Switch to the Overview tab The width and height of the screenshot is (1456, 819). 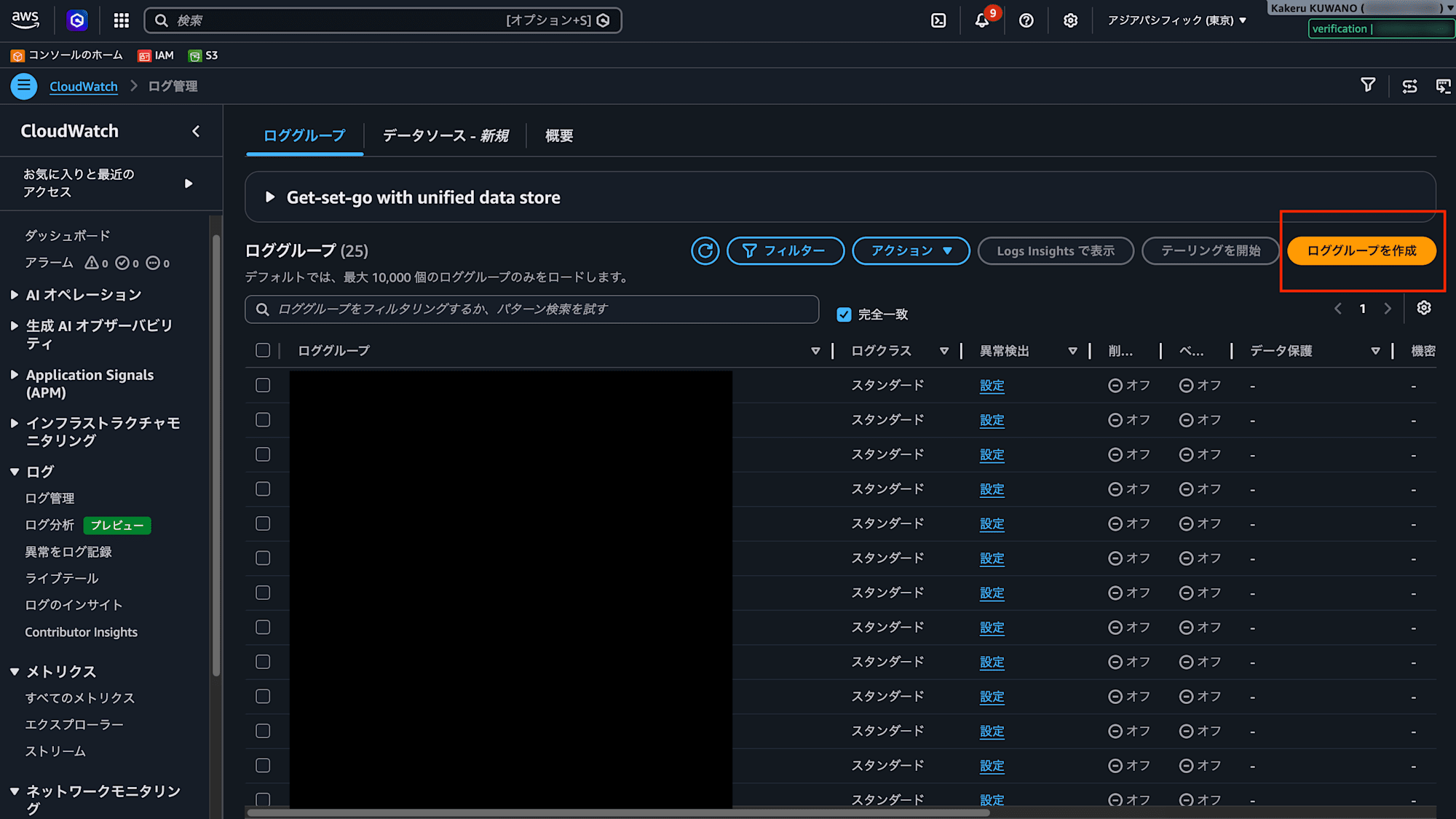coord(559,135)
